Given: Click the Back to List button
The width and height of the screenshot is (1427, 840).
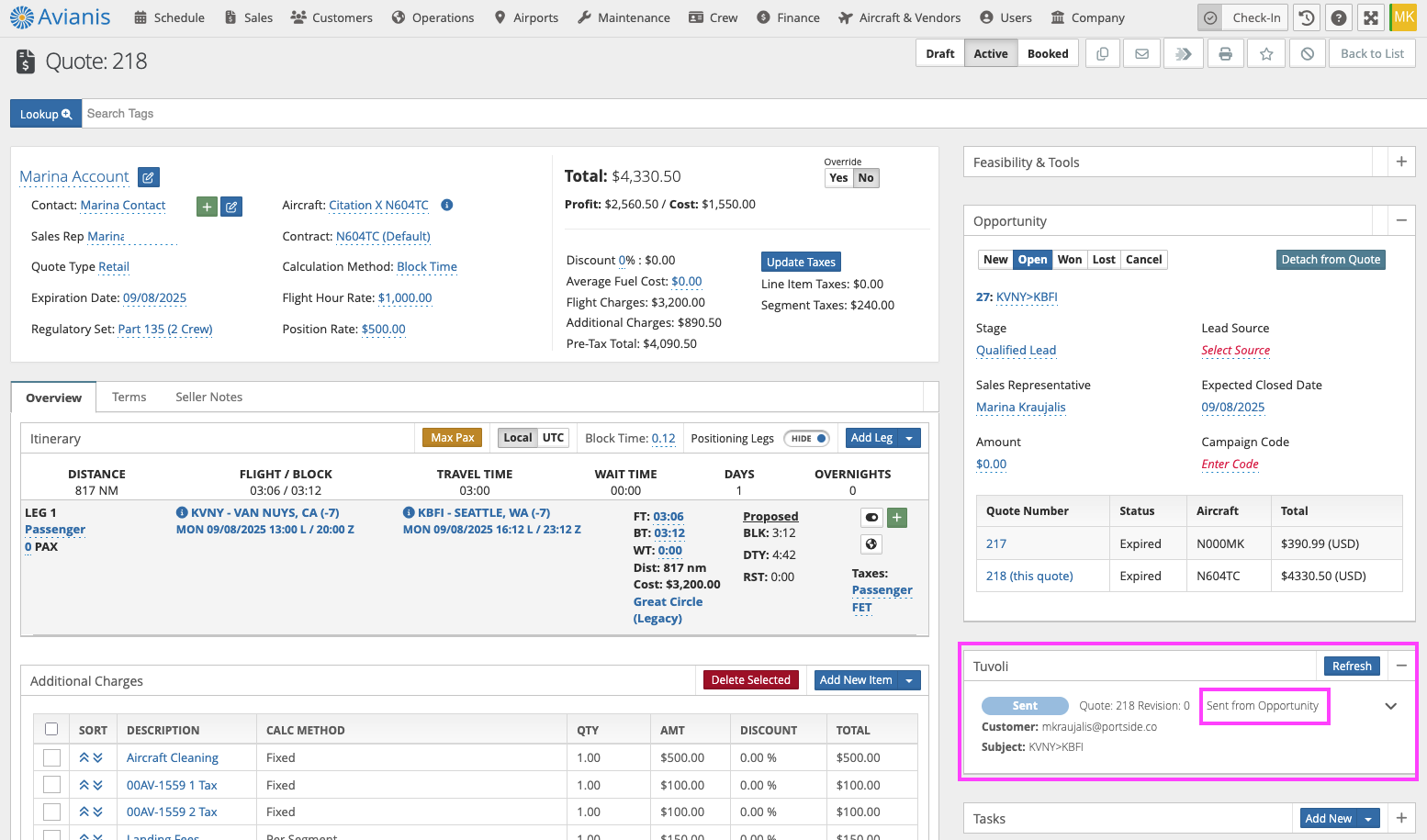Looking at the screenshot, I should [1372, 54].
